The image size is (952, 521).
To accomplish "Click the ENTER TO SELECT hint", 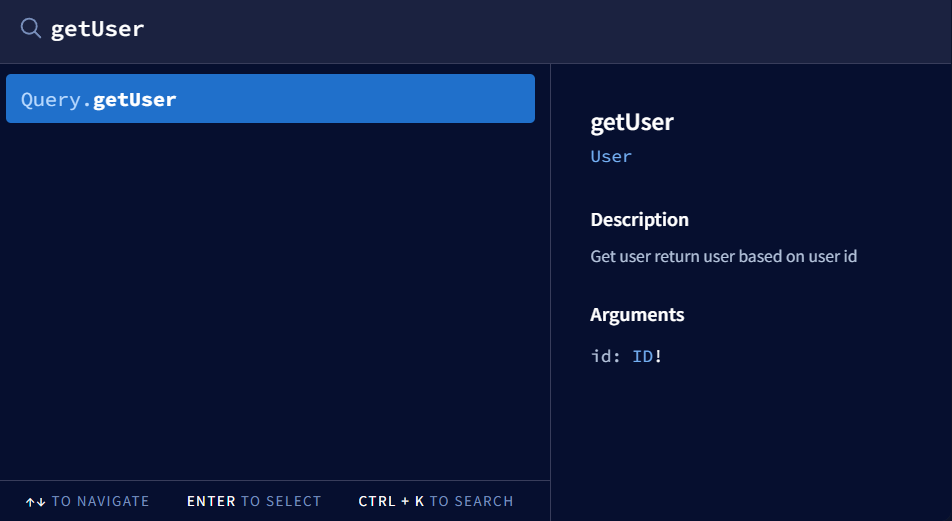I will click(254, 502).
